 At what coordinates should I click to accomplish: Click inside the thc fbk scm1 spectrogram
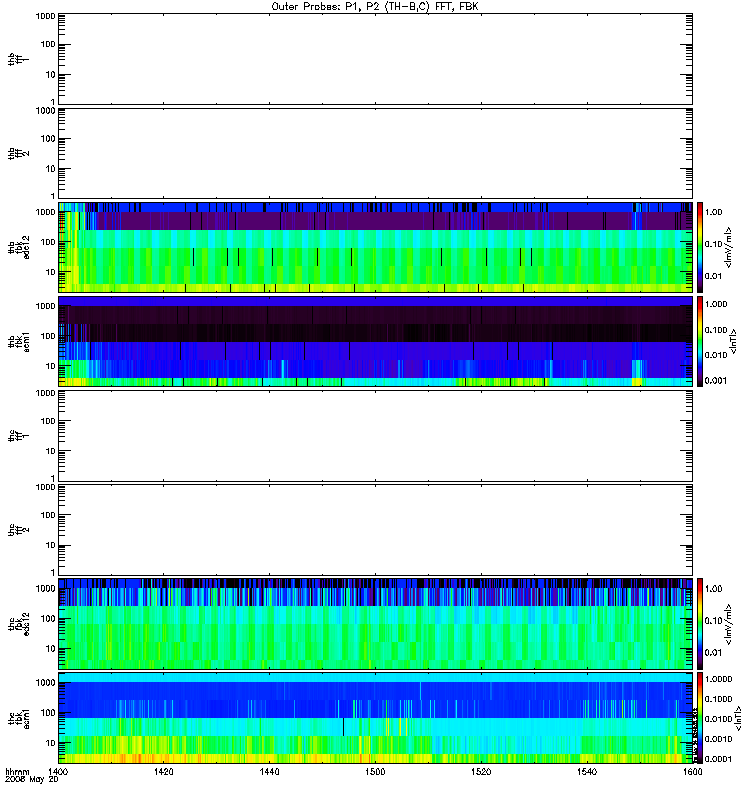(375, 718)
